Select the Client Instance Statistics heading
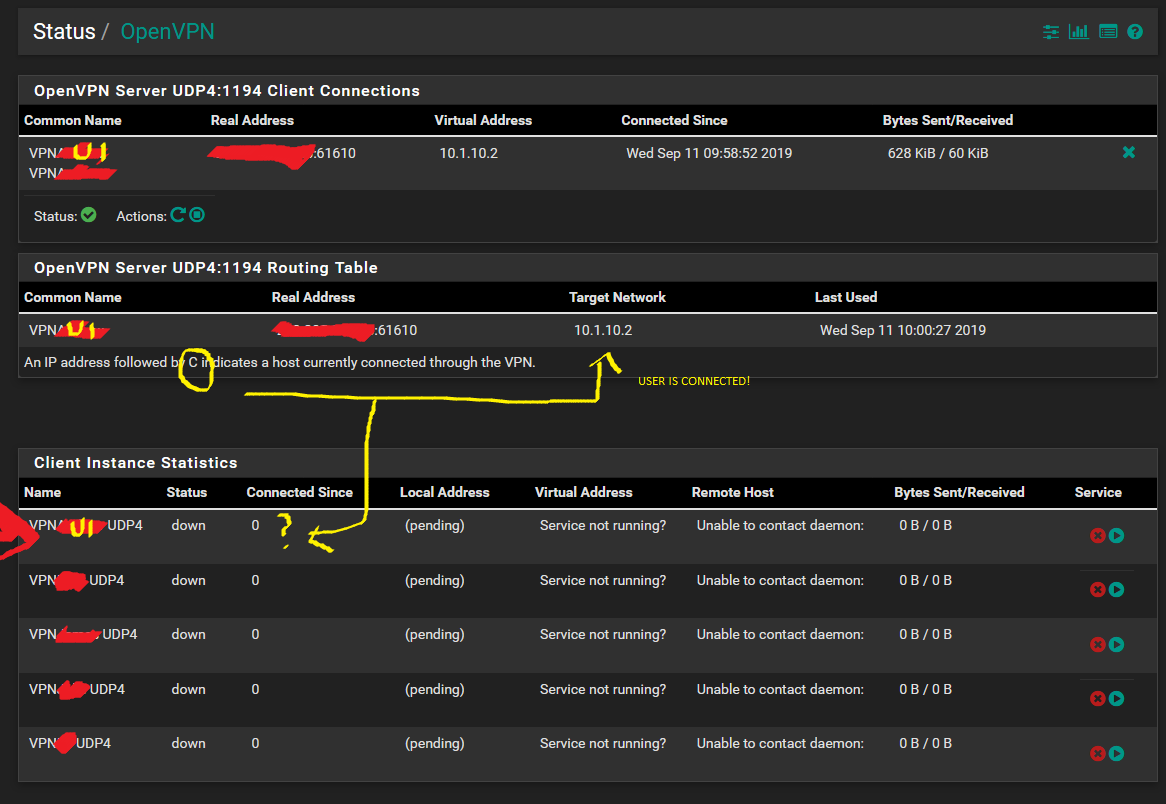Screen dimensions: 1166x804 (135, 463)
